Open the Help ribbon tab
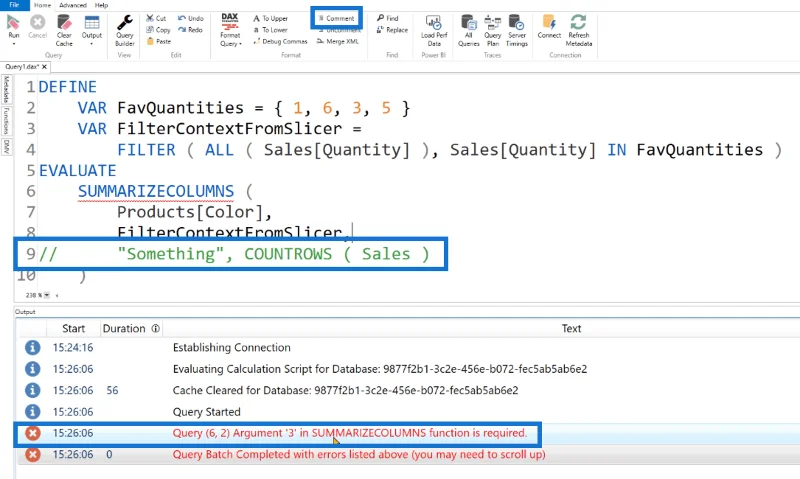Screen dimensions: 800x479 click(102, 5)
